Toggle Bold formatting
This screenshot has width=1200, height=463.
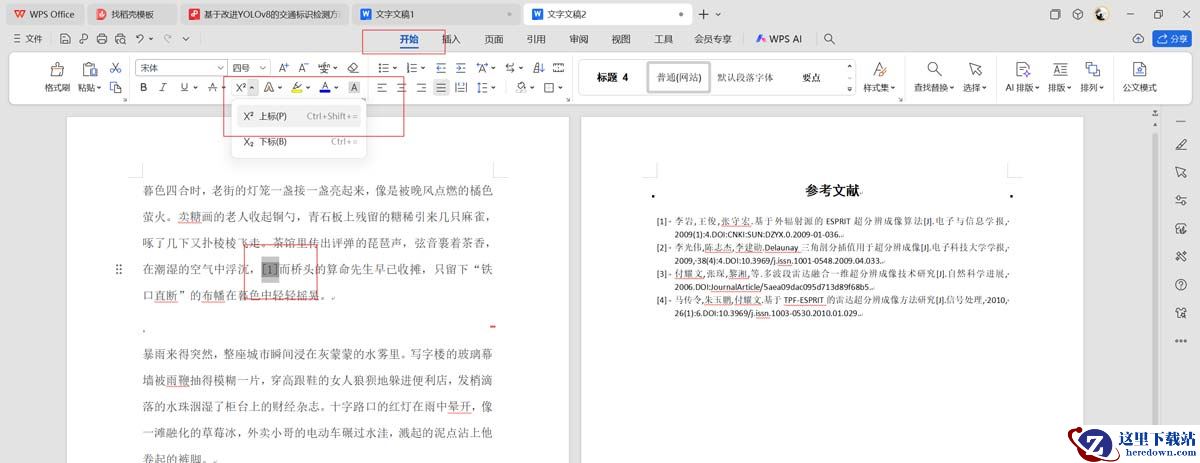144,88
